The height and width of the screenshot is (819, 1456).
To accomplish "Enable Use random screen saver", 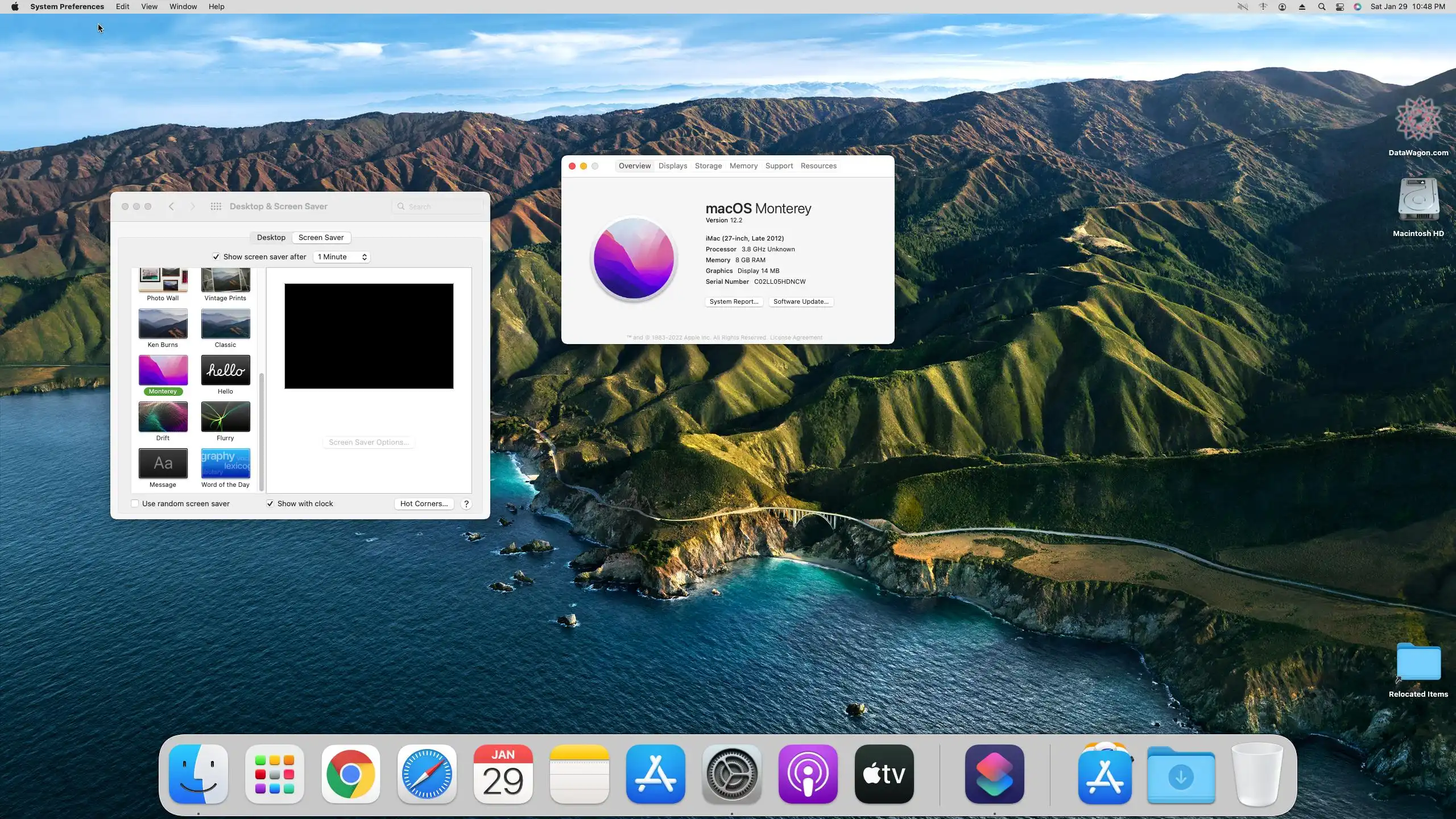I will point(135,503).
